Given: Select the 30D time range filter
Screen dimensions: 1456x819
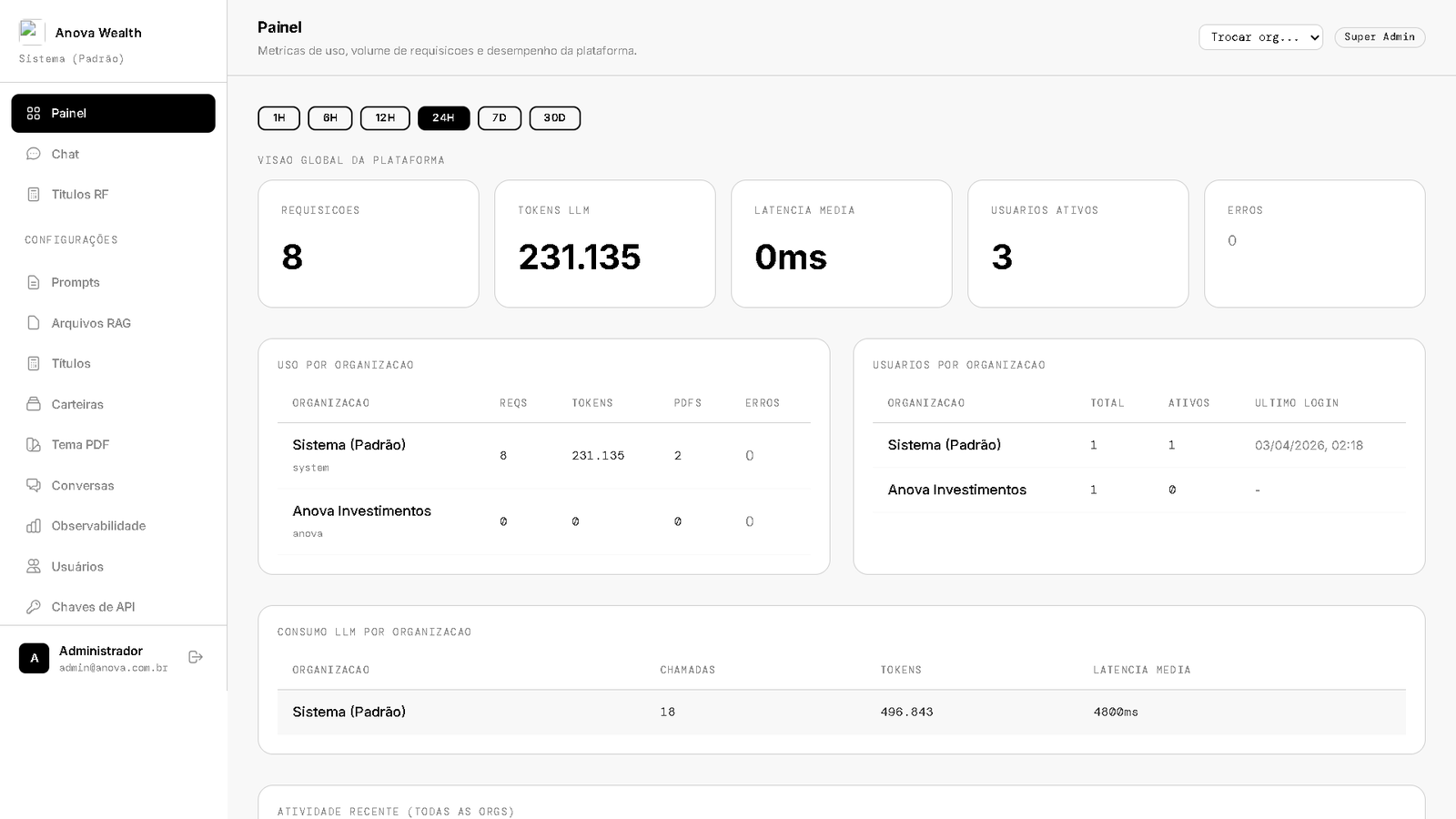Looking at the screenshot, I should 554,118.
